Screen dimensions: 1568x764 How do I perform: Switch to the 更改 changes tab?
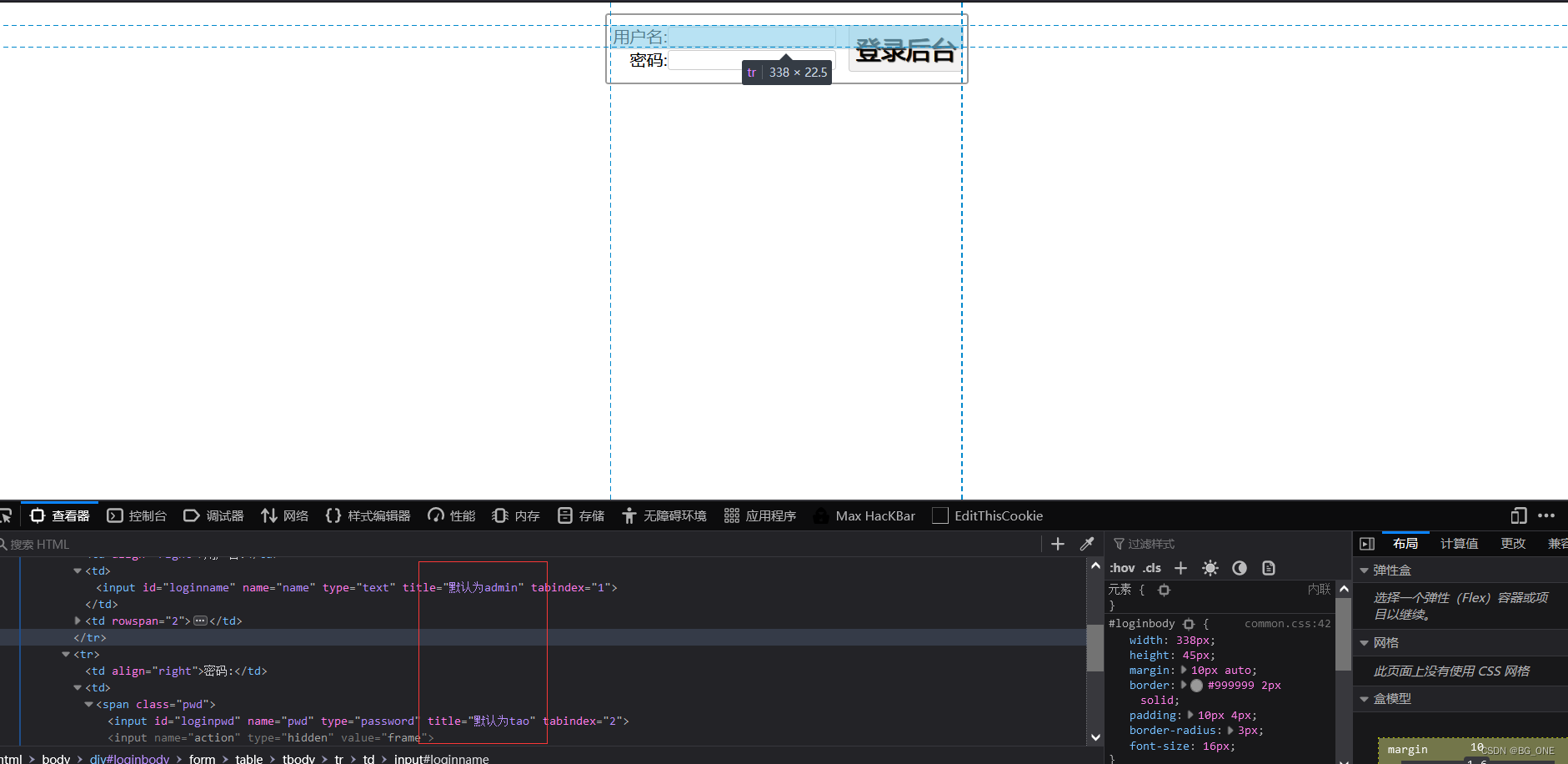tap(1513, 544)
